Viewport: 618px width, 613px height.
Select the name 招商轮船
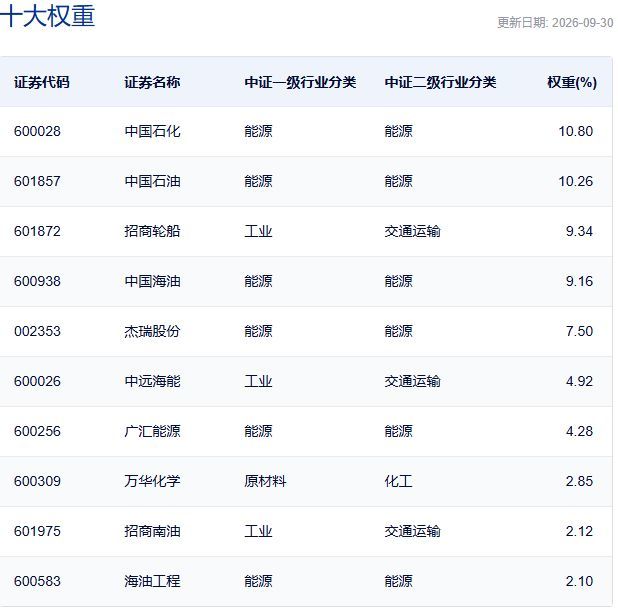152,231
